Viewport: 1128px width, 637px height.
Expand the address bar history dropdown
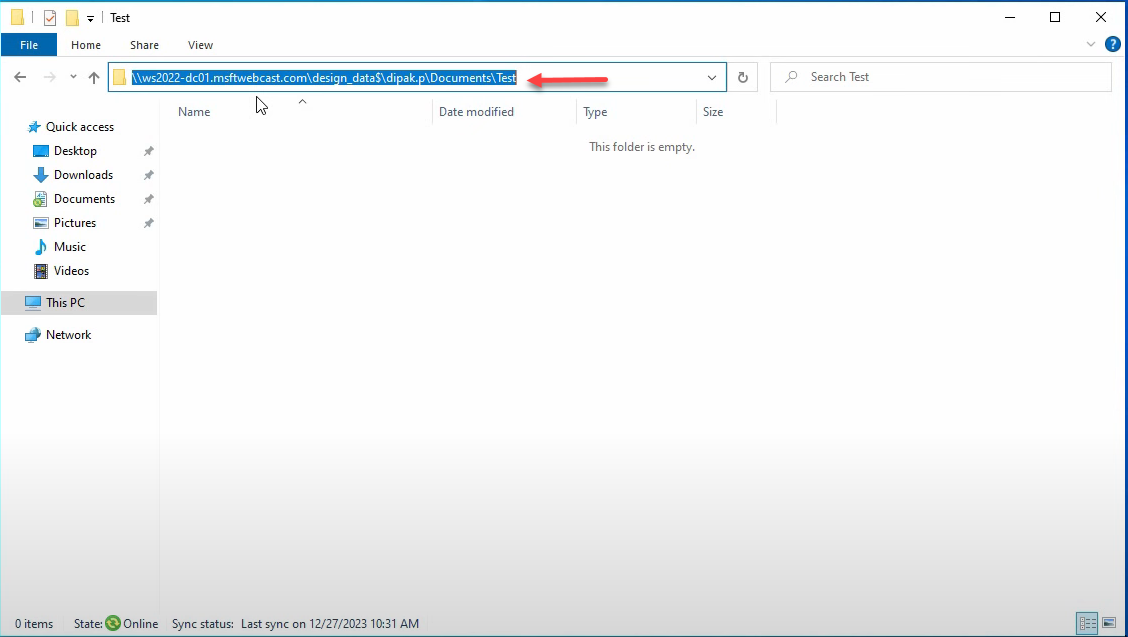[711, 78]
